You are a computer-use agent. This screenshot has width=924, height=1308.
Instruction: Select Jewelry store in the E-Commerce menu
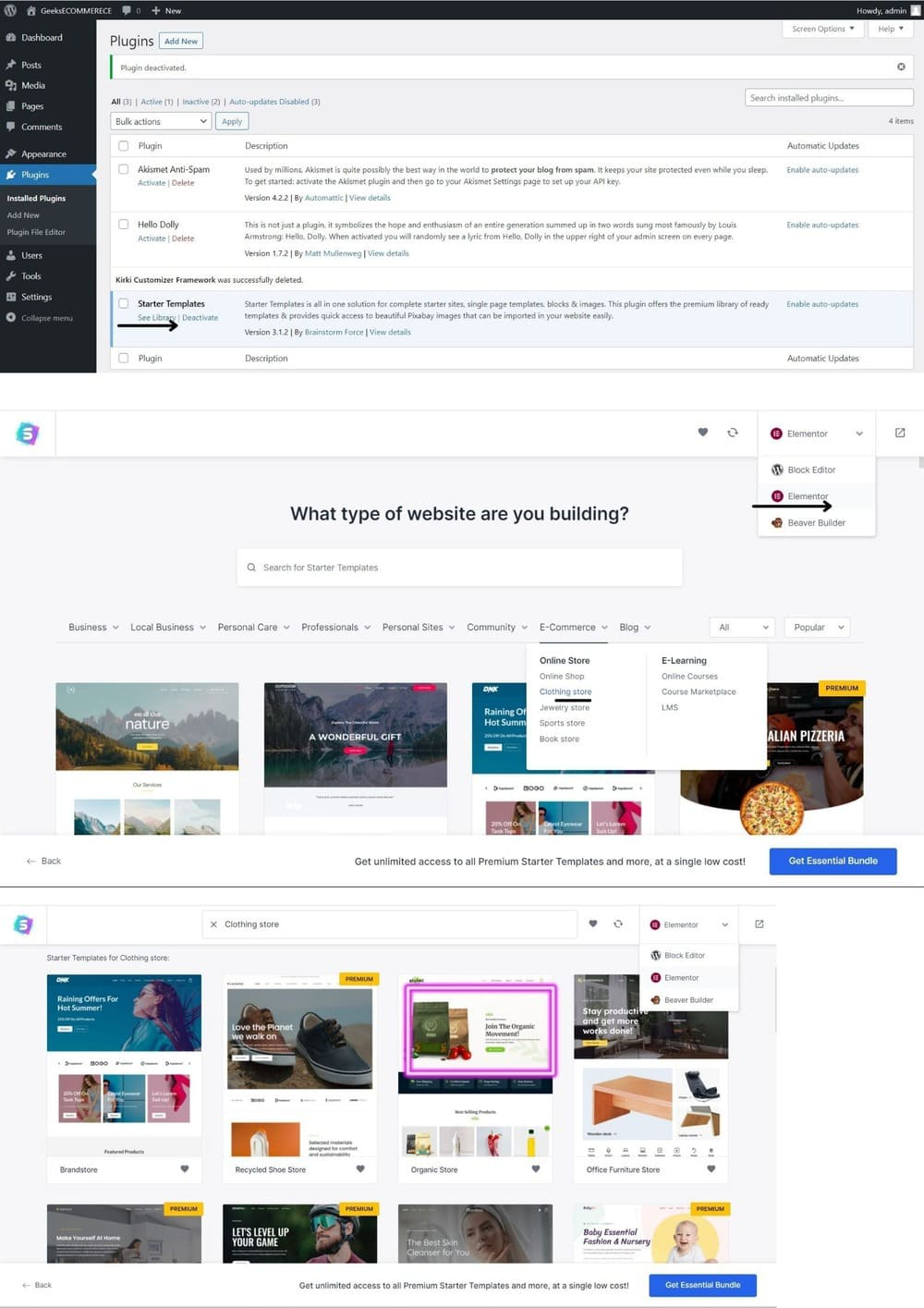[x=565, y=707]
